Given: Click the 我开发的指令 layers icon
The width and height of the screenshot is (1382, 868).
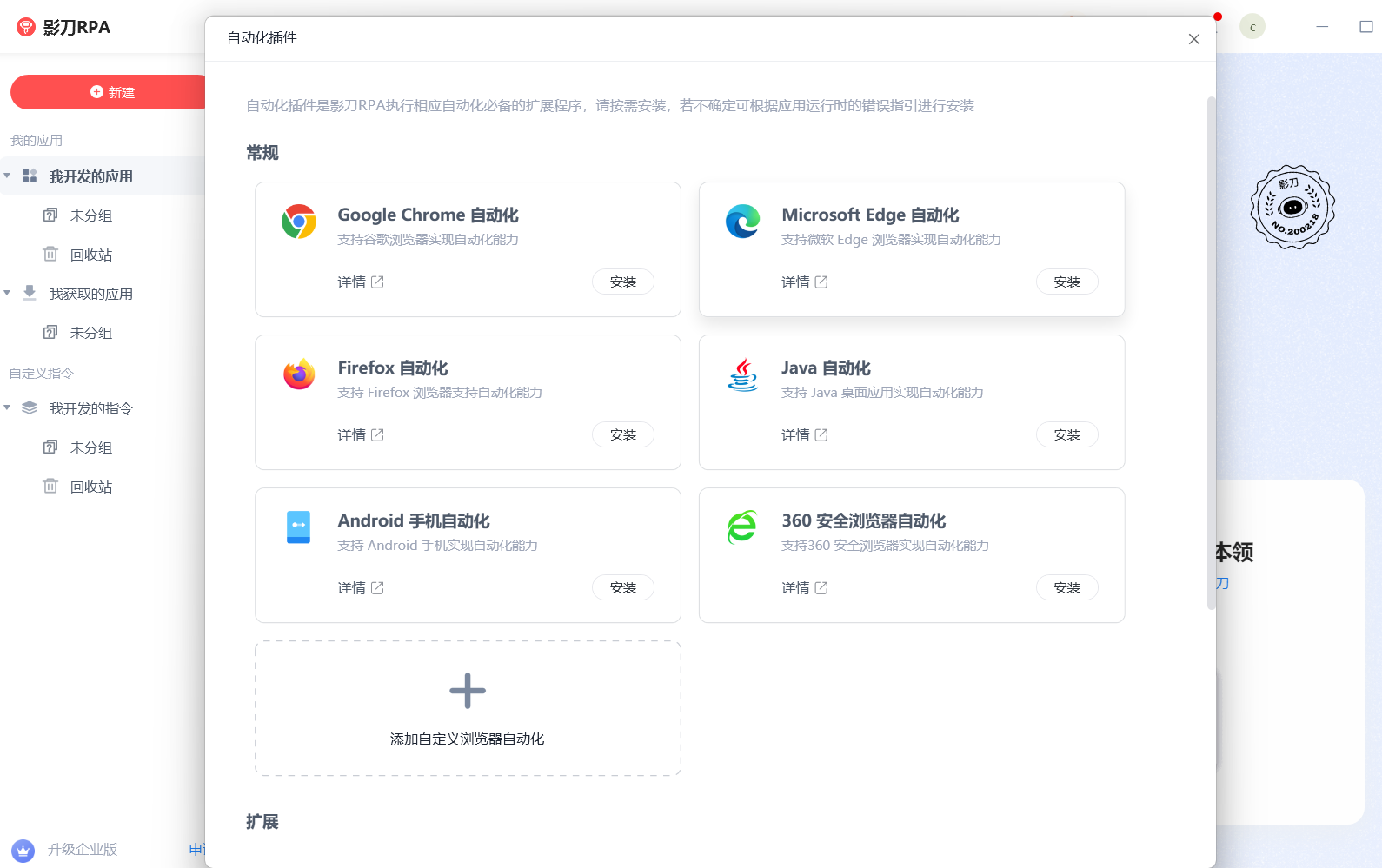Looking at the screenshot, I should click(x=30, y=407).
